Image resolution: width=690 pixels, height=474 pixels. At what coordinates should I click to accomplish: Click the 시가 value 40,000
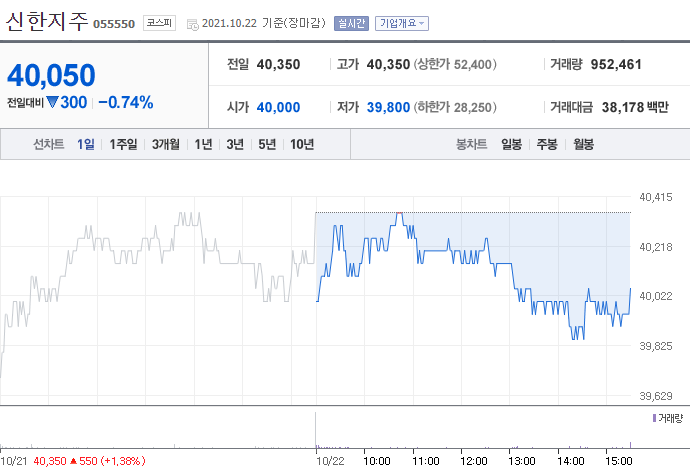click(278, 107)
